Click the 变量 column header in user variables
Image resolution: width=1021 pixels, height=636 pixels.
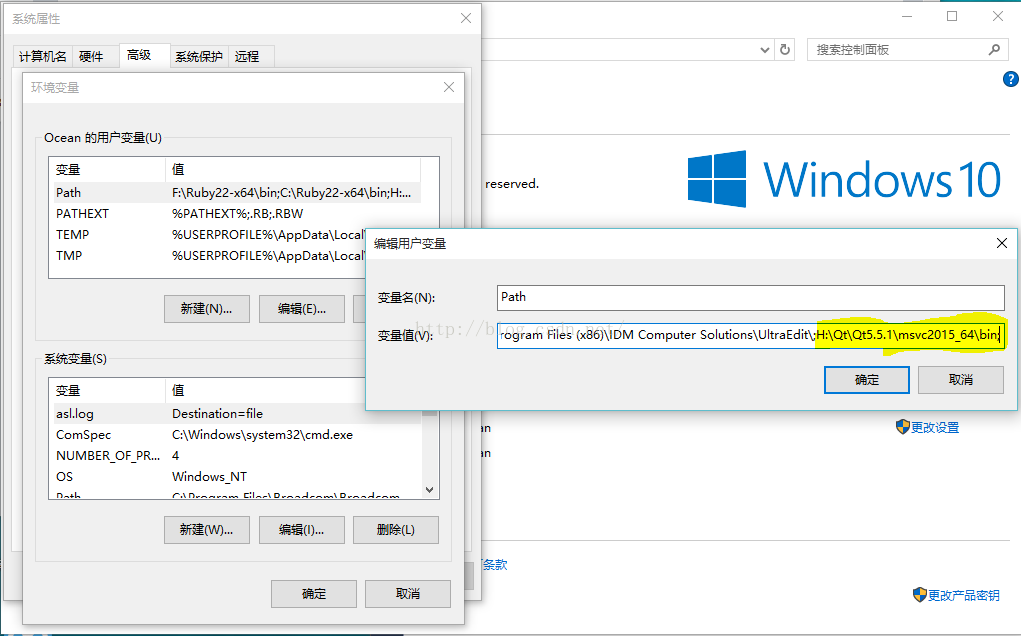[x=107, y=169]
